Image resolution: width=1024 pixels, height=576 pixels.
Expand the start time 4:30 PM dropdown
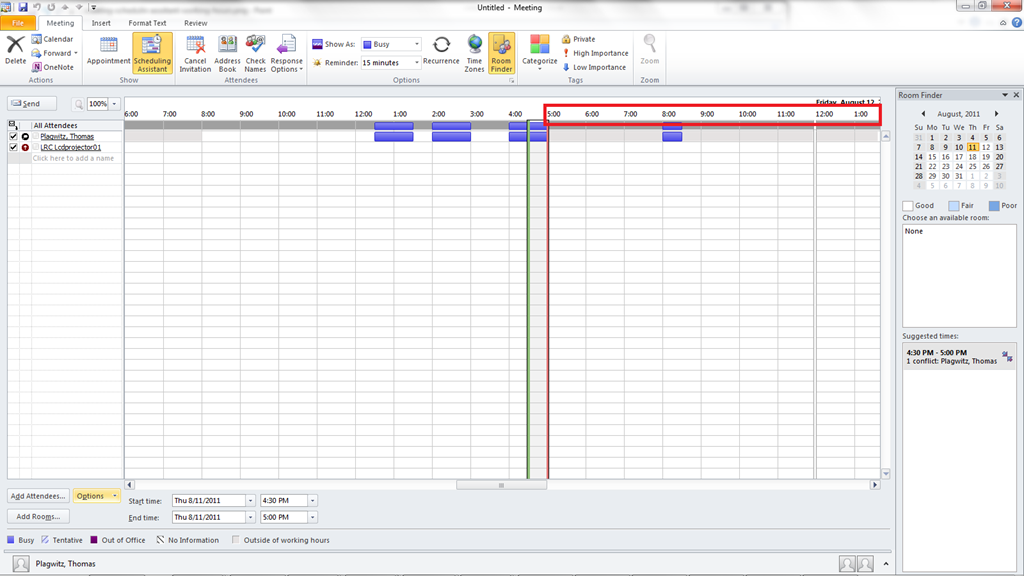pyautogui.click(x=312, y=500)
